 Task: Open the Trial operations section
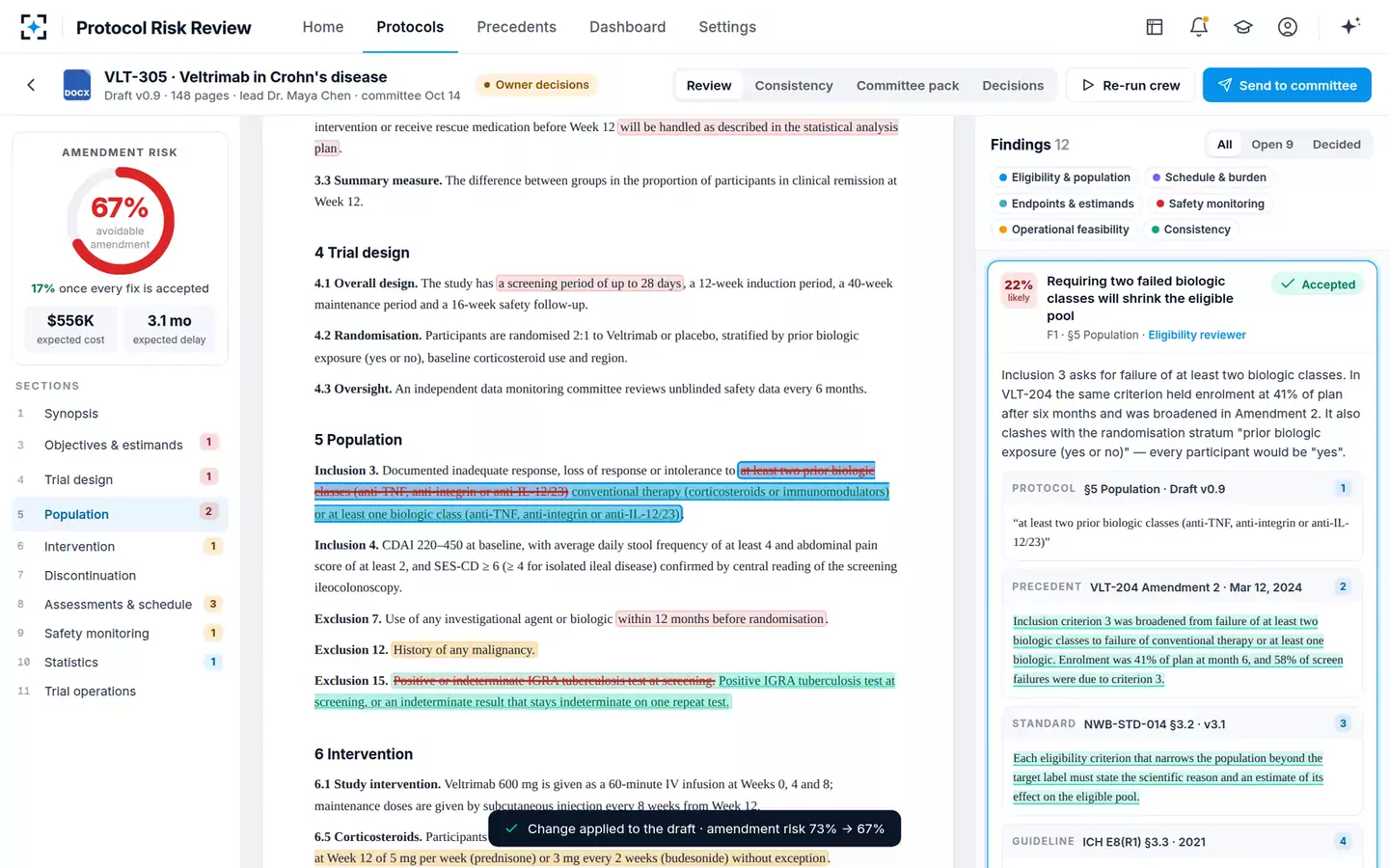(x=121, y=692)
